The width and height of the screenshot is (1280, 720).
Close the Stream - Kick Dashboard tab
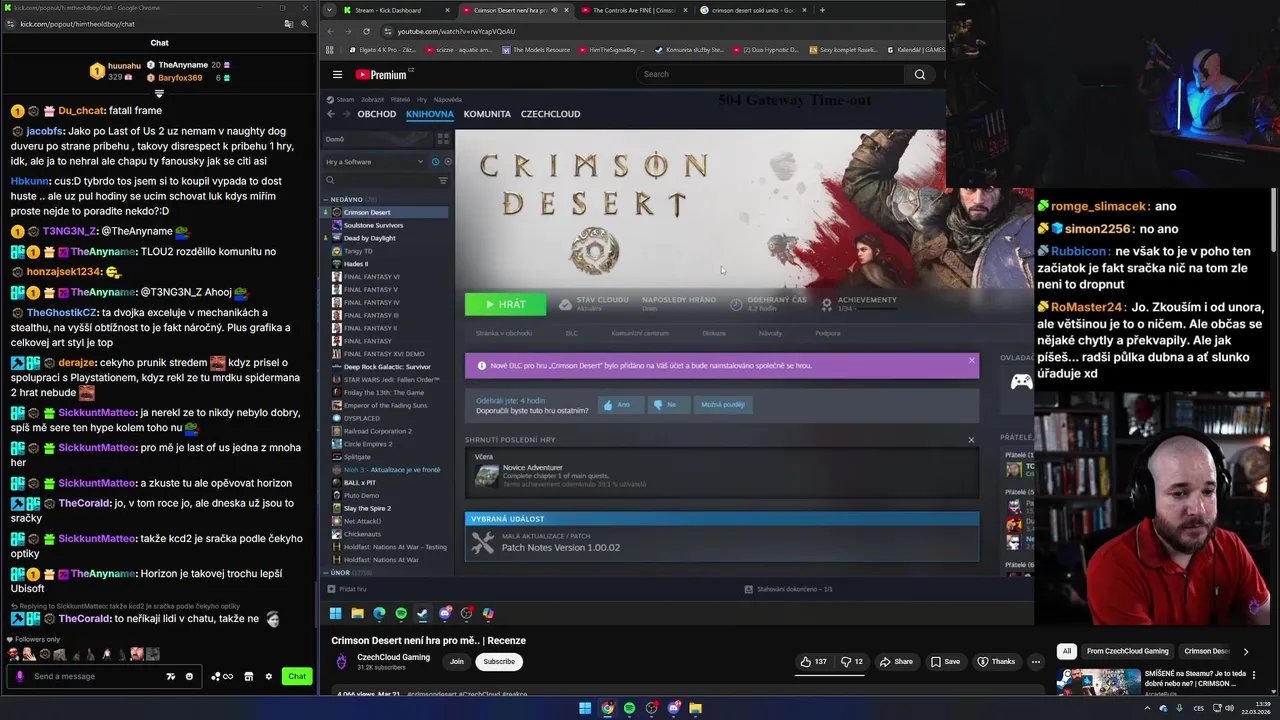click(x=447, y=10)
